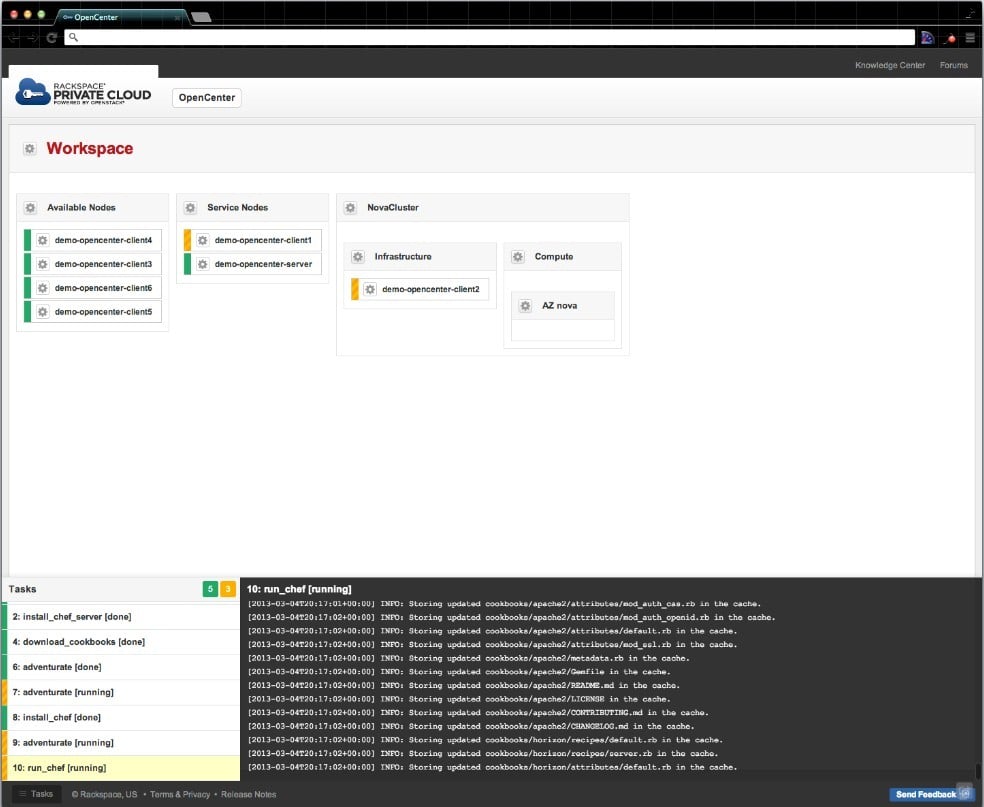Click the browser address bar
Screen dimensions: 984x807
tap(489, 38)
